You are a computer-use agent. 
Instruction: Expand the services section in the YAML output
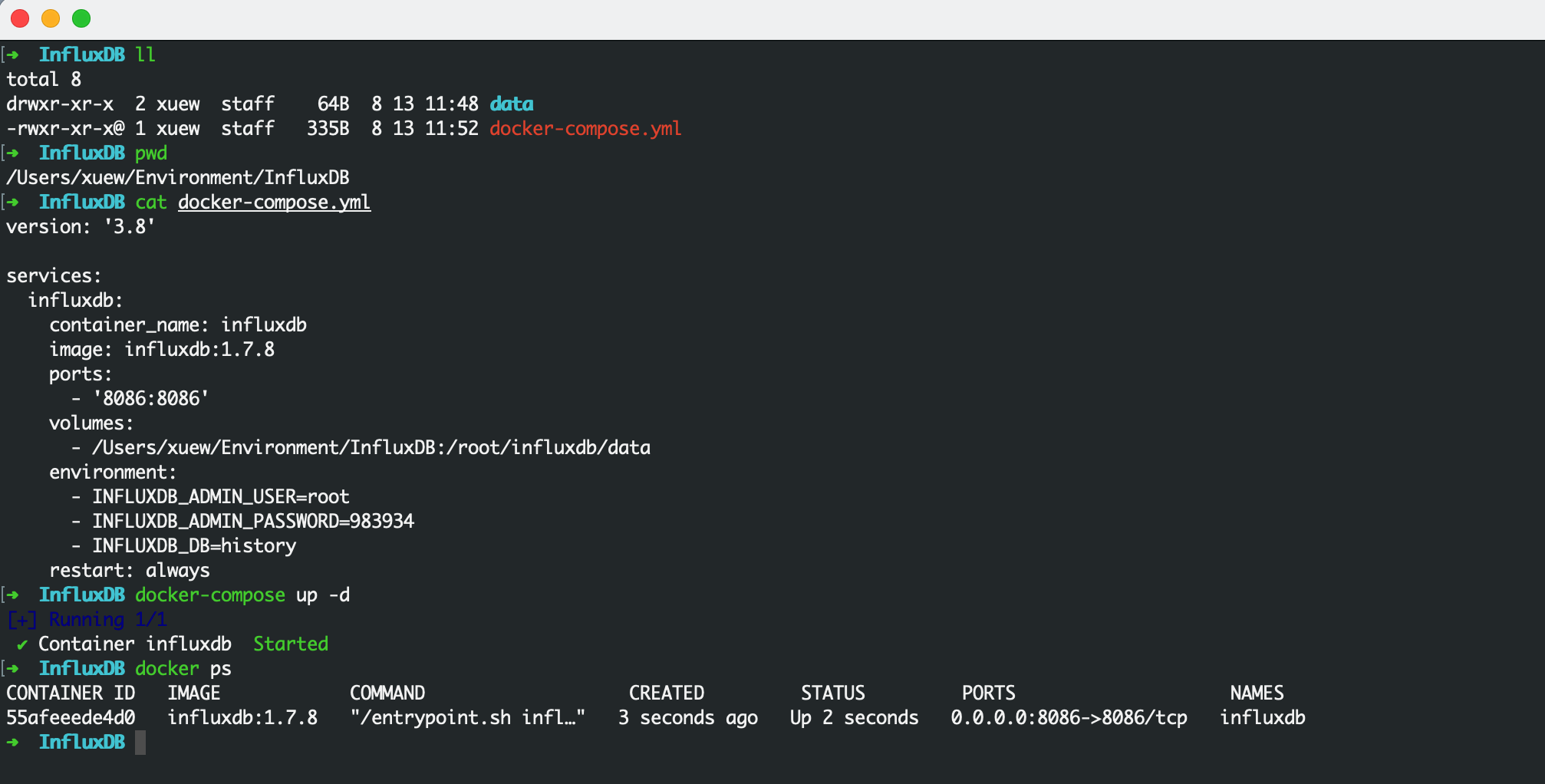coord(54,275)
